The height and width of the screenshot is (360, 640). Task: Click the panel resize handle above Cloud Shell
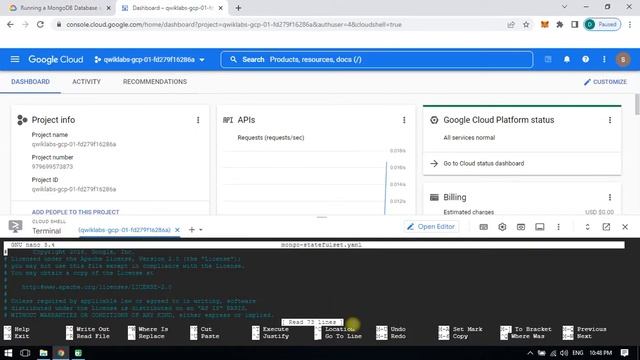pyautogui.click(x=322, y=217)
